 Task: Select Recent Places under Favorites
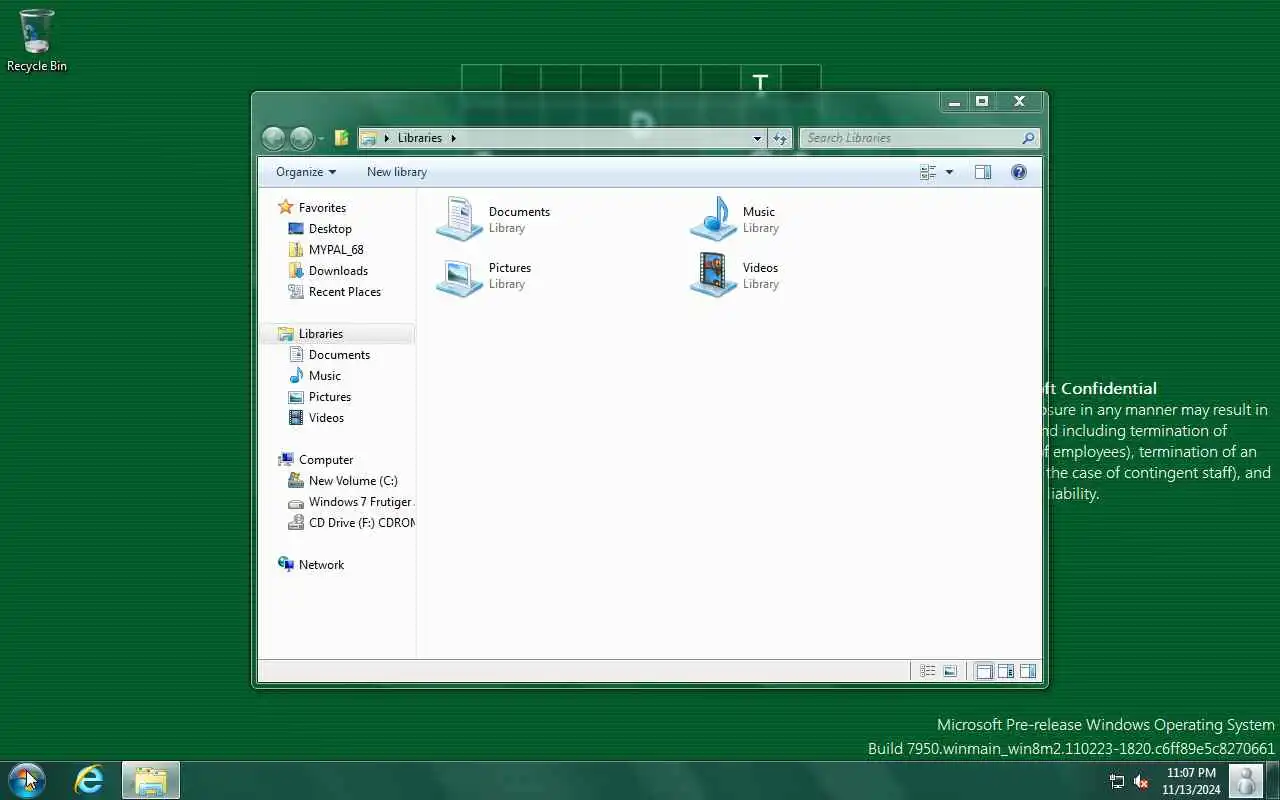[x=335, y=291]
